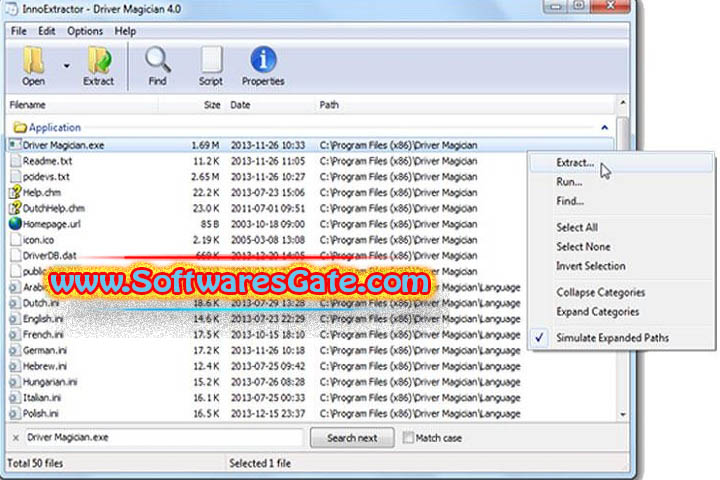Click the Readme.txt size 11.2 K
Screen dimensions: 720x480
(x=206, y=161)
